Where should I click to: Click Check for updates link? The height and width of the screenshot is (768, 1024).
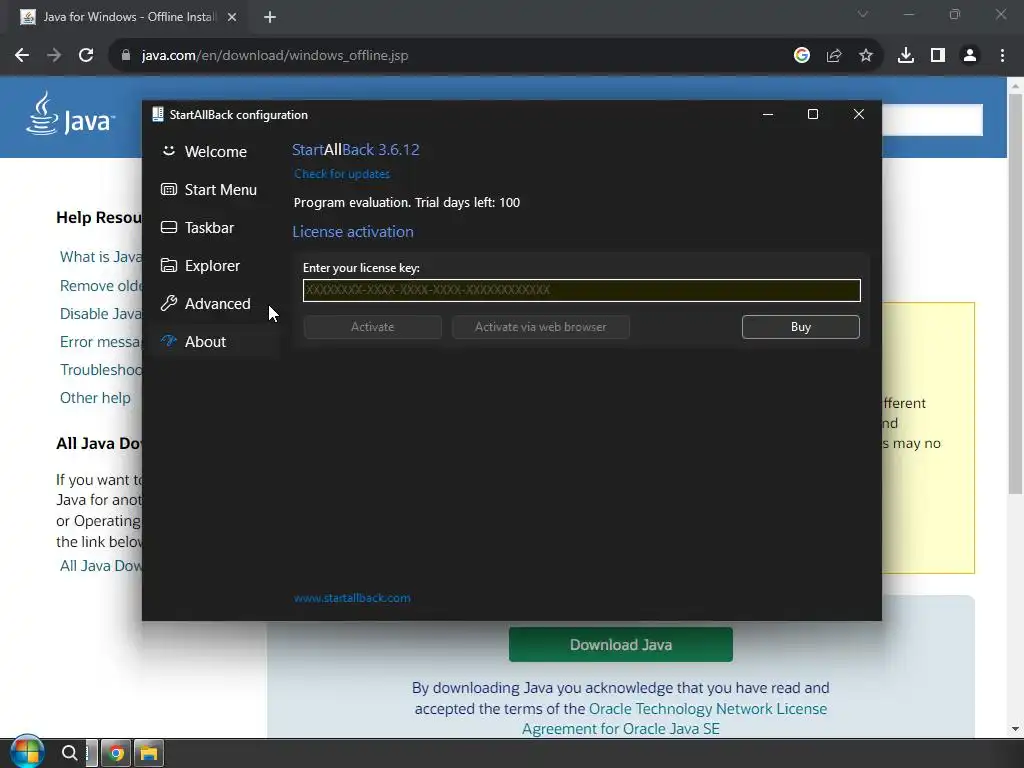[x=342, y=174]
